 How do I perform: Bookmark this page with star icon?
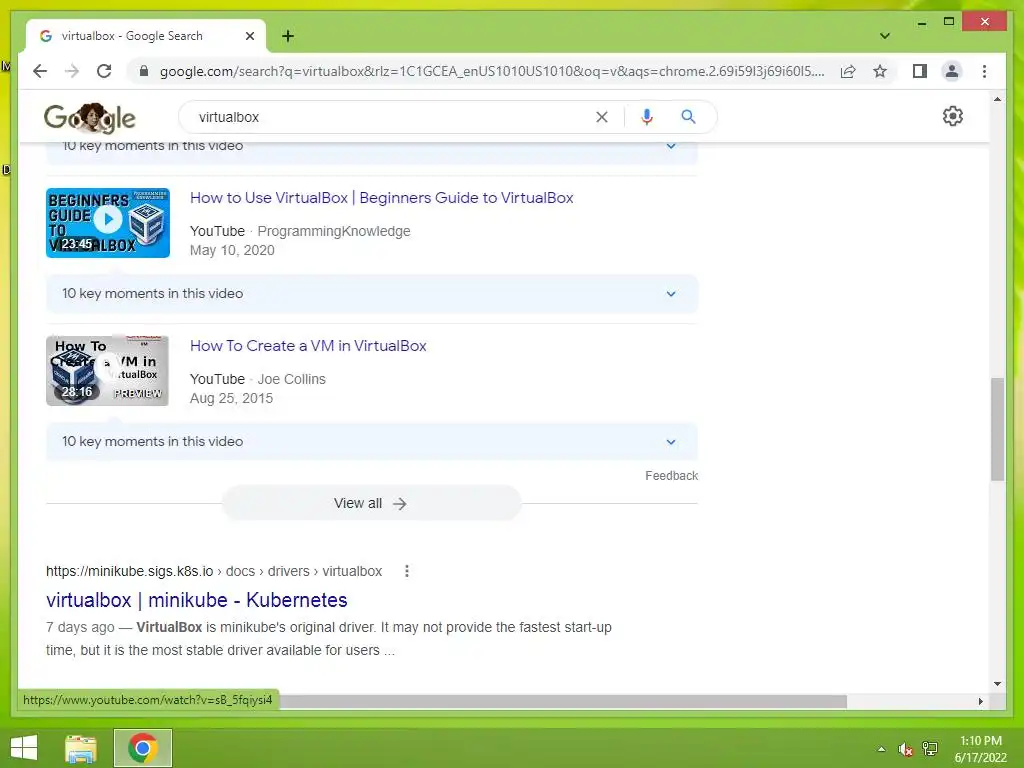coord(880,71)
